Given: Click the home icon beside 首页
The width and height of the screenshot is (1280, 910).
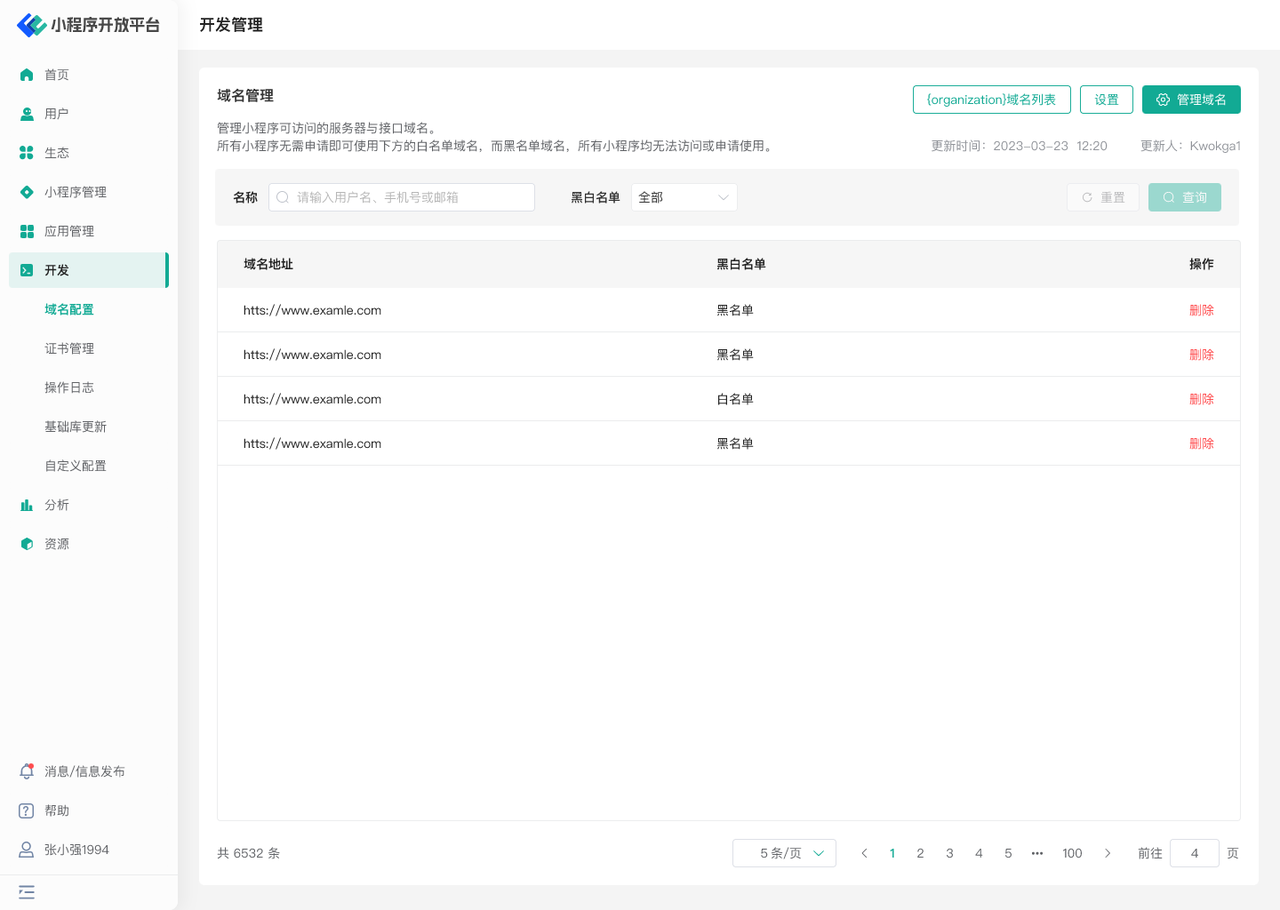Looking at the screenshot, I should pos(27,75).
